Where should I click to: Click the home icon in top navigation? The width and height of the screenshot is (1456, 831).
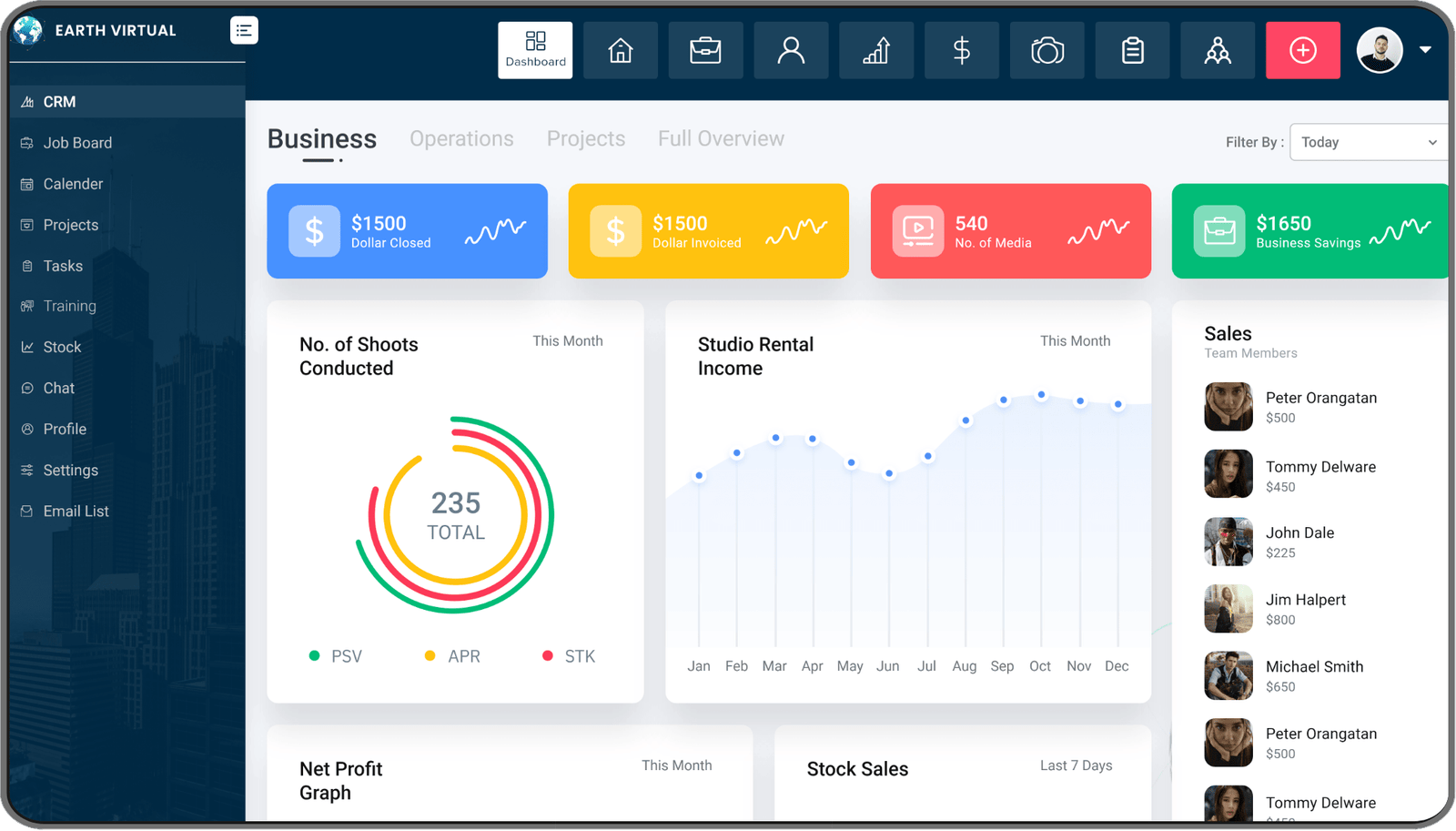[x=620, y=50]
